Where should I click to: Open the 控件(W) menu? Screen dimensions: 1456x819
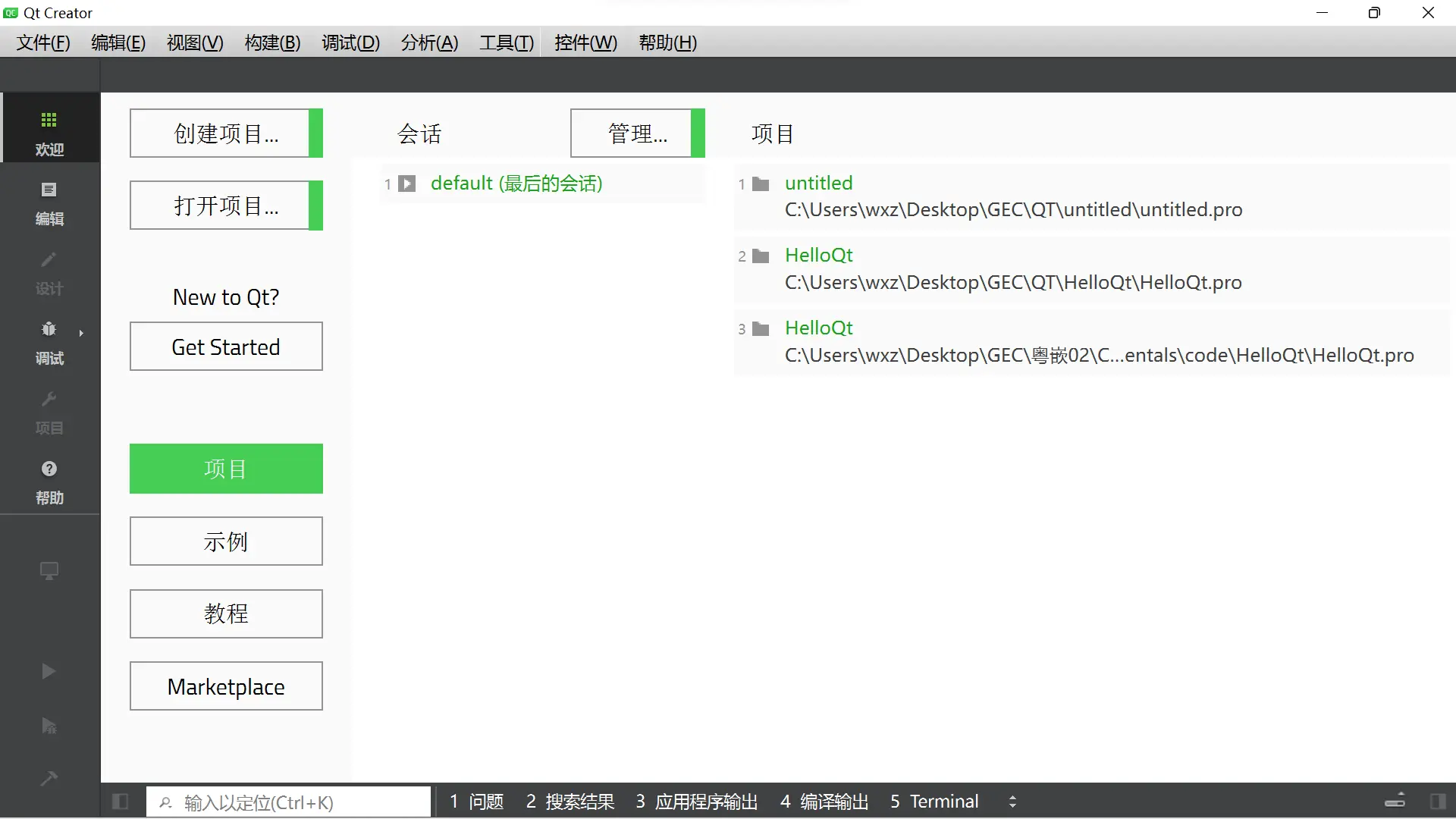tap(586, 42)
